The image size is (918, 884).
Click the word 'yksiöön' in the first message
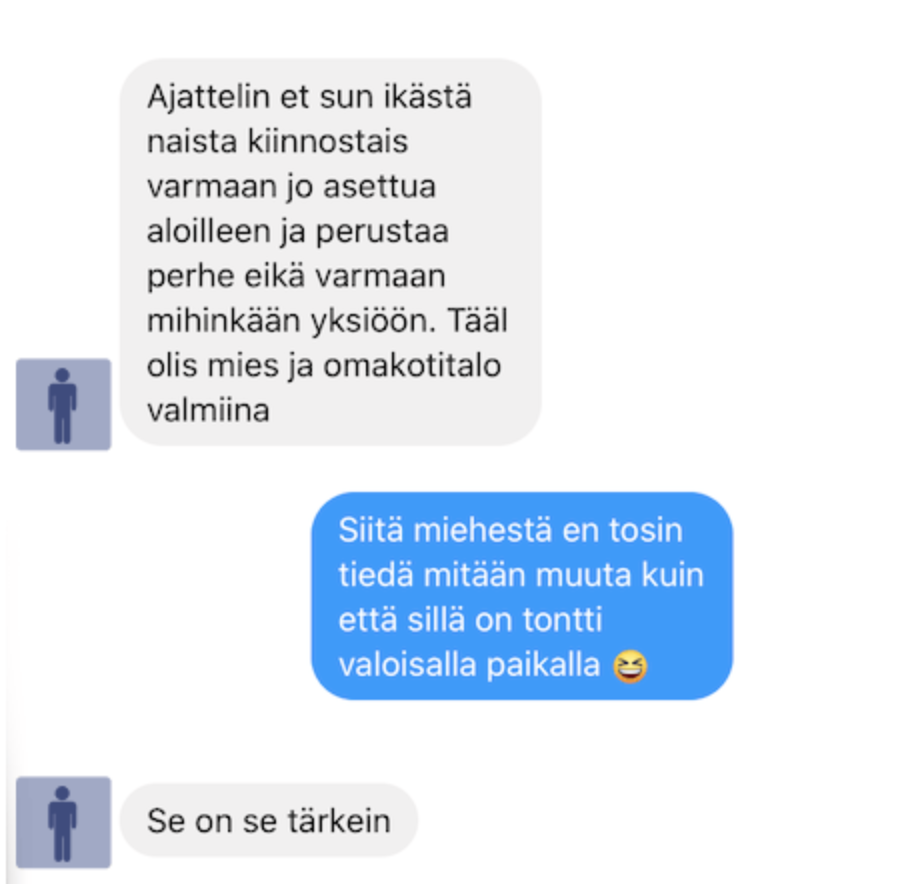tap(373, 321)
